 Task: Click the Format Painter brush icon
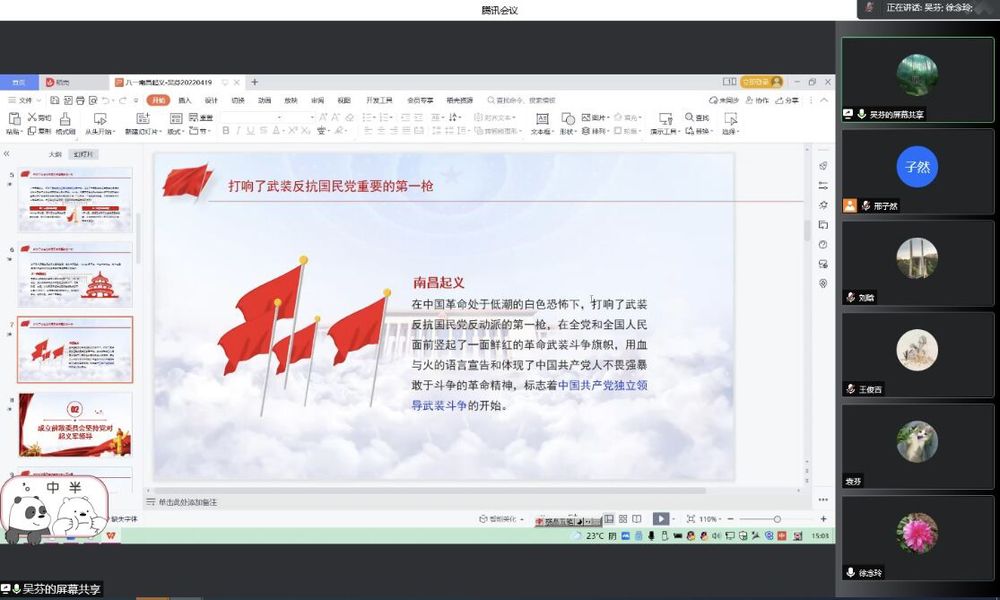point(65,120)
